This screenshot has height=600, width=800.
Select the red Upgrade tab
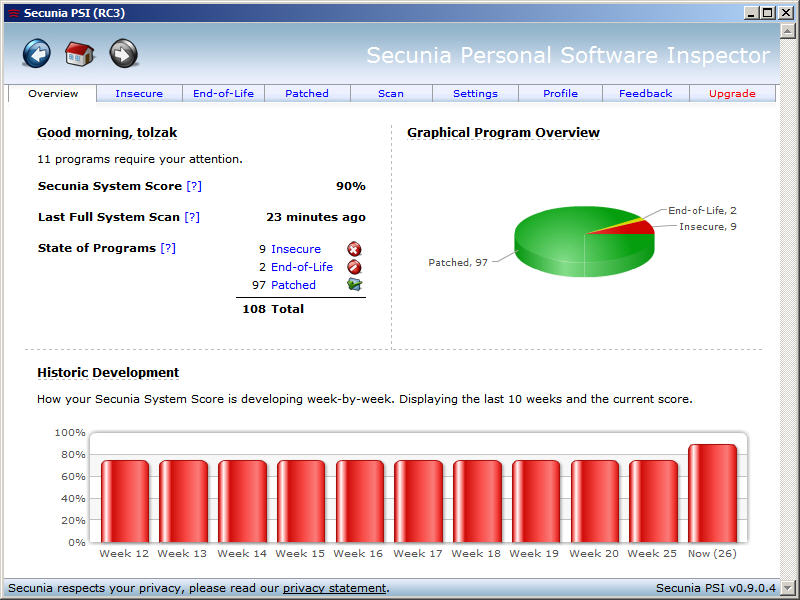732,94
